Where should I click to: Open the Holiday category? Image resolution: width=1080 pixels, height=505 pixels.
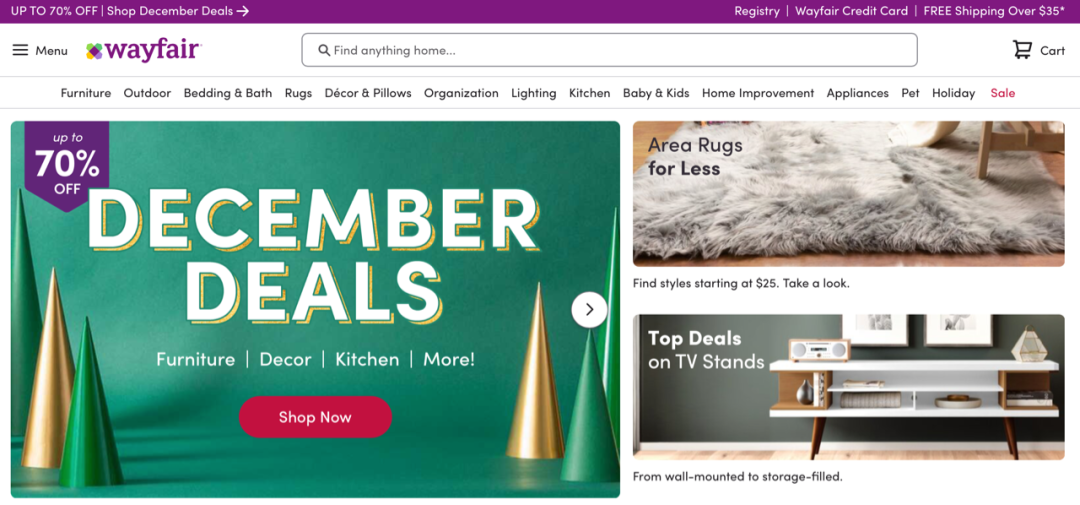pyautogui.click(x=953, y=93)
